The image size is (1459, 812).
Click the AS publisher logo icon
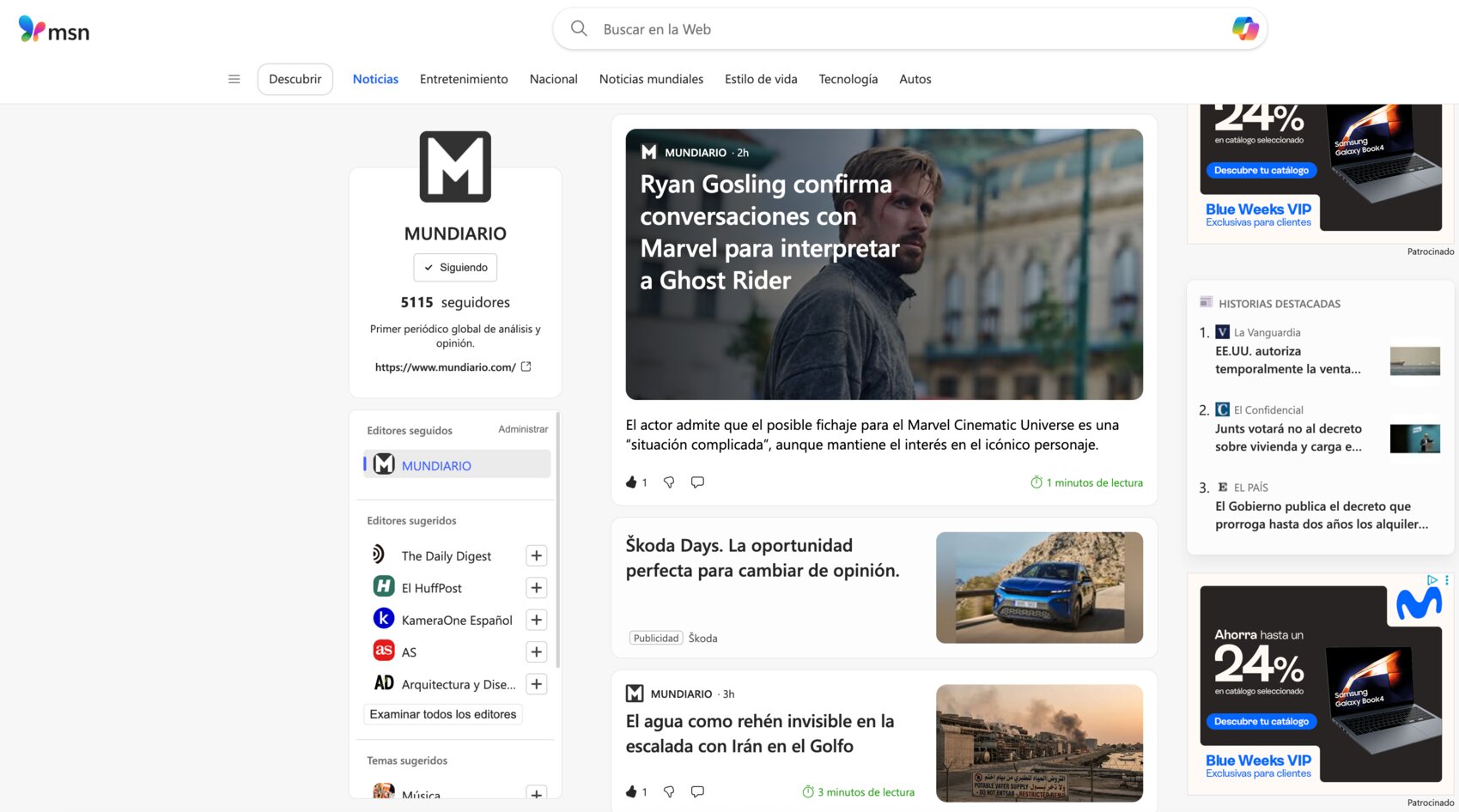pos(384,651)
